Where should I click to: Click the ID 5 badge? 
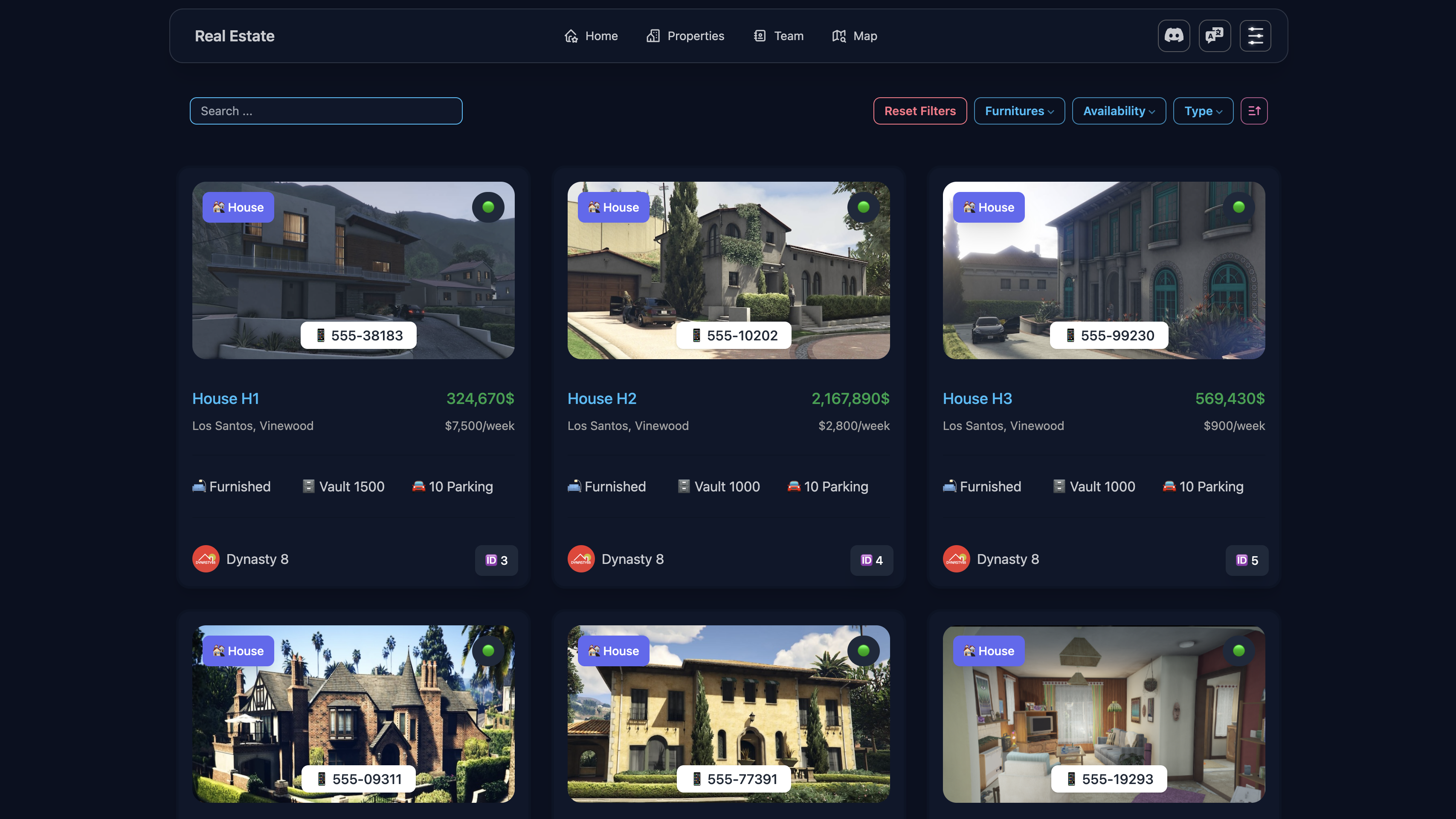1246,560
